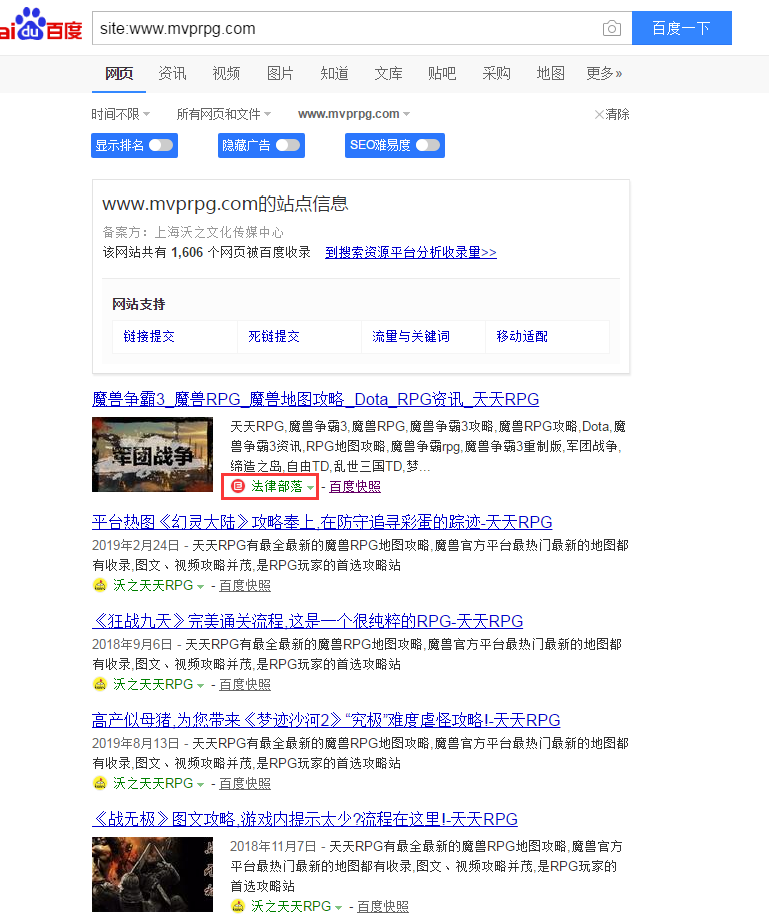Image resolution: width=769 pixels, height=920 pixels.
Task: Open 到搜索资源平台分析收录量 link
Action: click(x=411, y=252)
